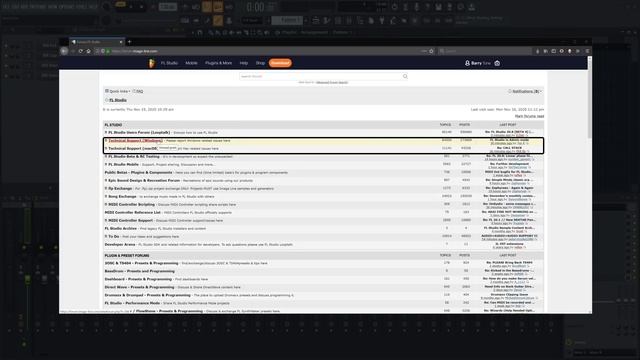Click the bookmark star icon in address bar
This screenshot has width=640, height=360.
coord(431,51)
